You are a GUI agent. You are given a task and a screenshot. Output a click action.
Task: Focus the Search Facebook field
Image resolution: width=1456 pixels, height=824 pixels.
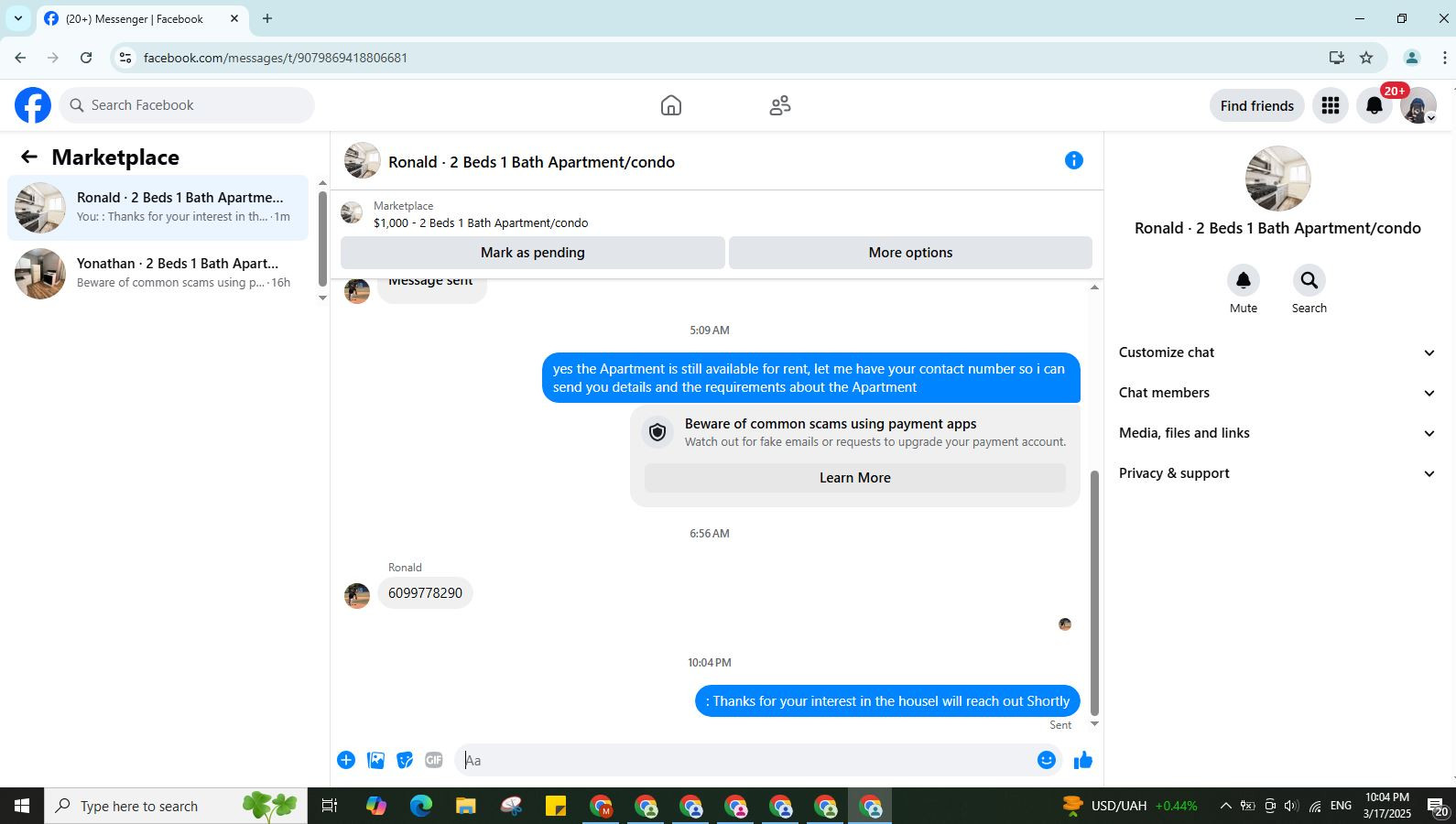point(188,105)
